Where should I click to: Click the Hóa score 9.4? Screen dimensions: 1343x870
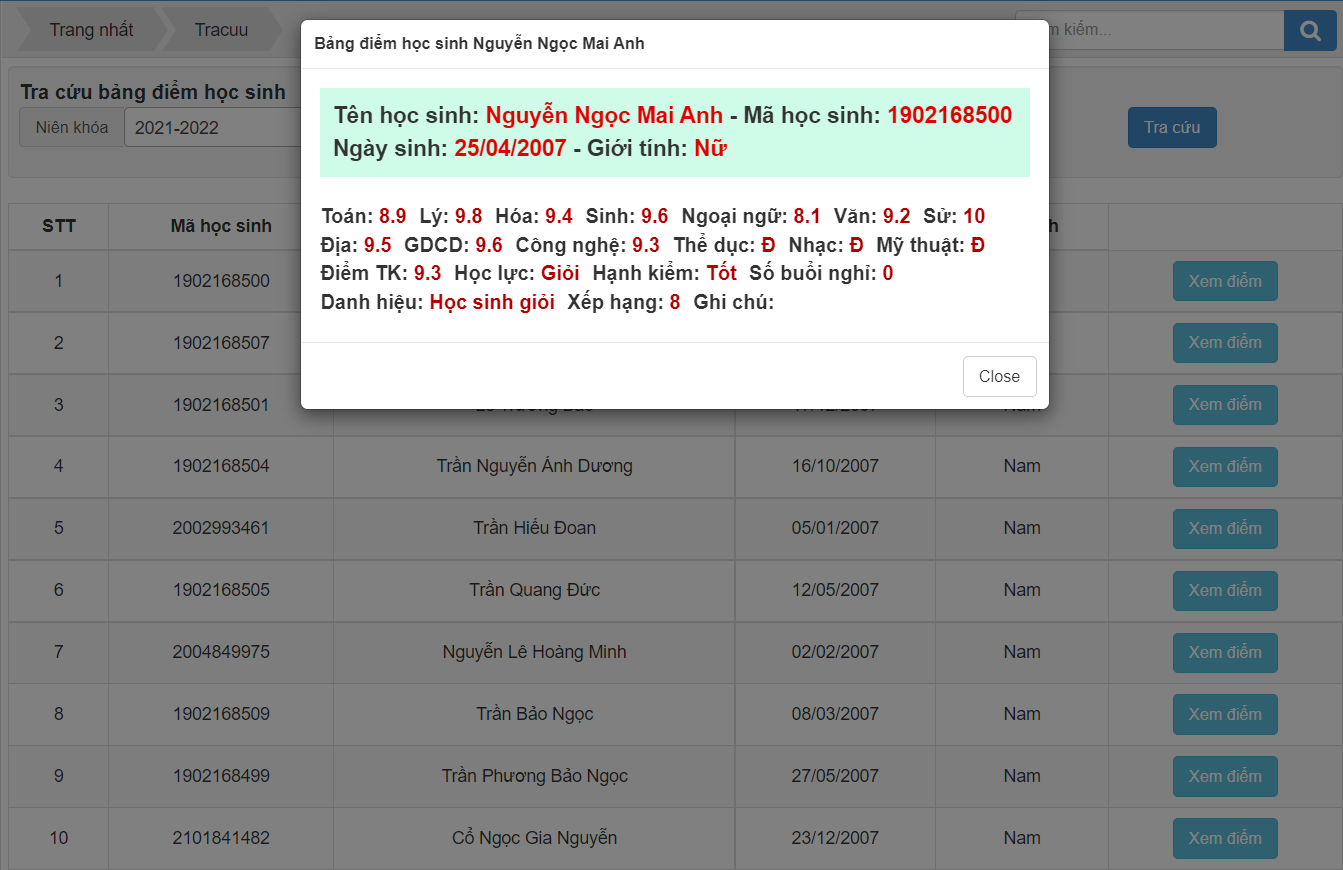pos(559,216)
